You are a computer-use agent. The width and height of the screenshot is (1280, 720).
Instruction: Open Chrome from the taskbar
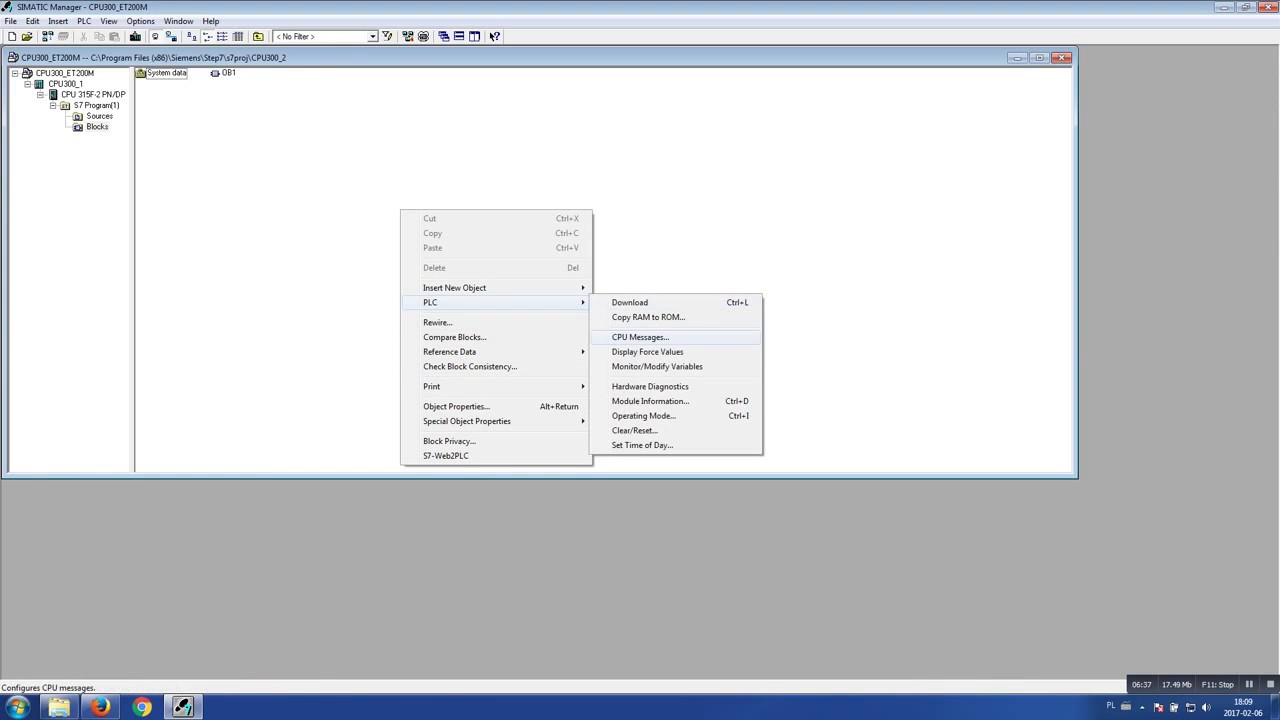coord(142,707)
